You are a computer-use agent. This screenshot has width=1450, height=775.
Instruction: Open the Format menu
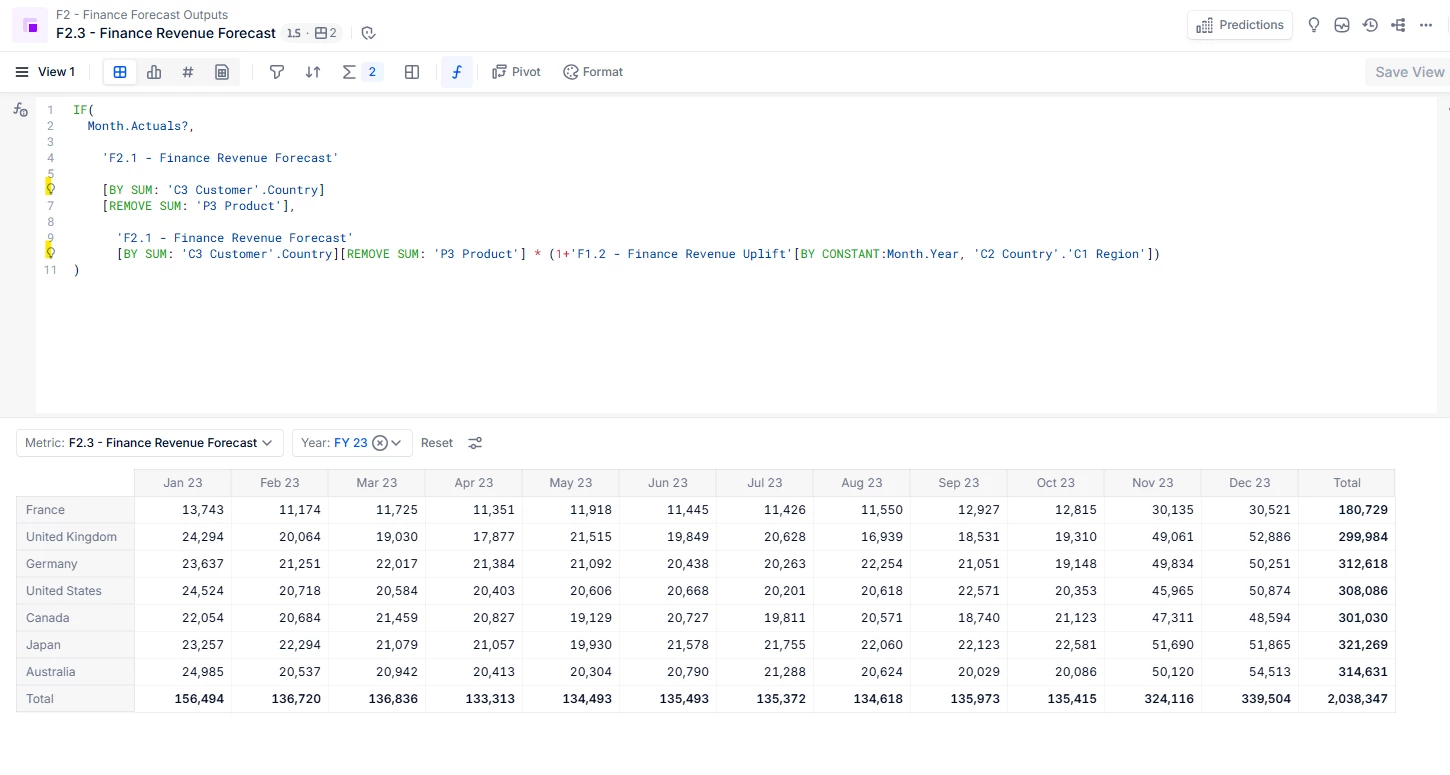pyautogui.click(x=593, y=72)
